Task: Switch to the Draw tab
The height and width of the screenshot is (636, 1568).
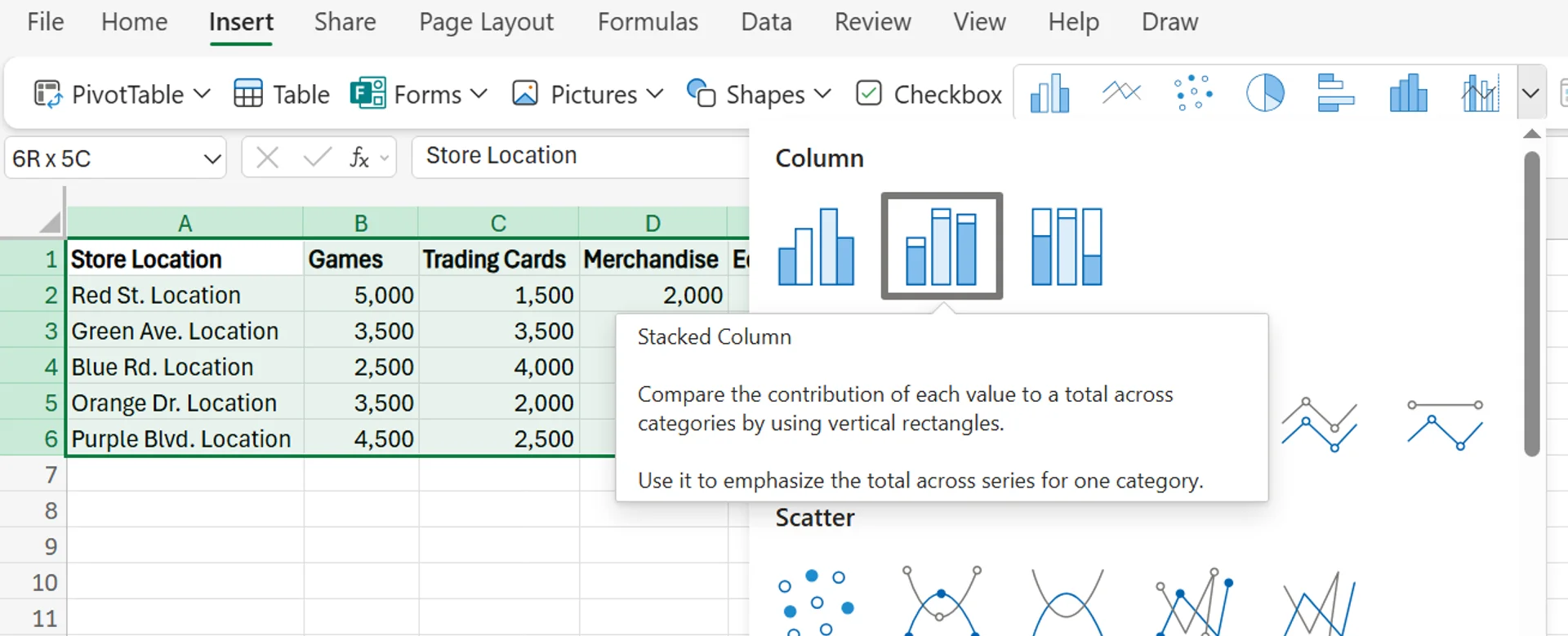Action: coord(1169,22)
